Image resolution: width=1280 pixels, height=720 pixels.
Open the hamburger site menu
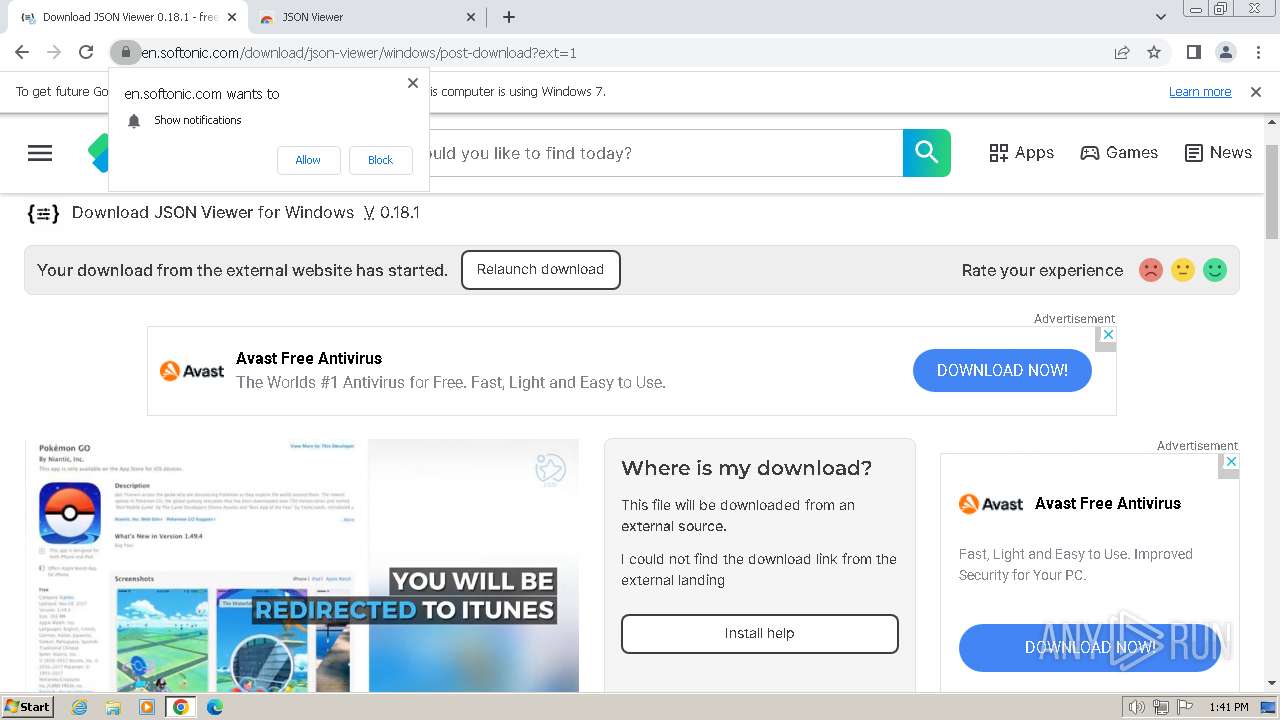coord(40,153)
